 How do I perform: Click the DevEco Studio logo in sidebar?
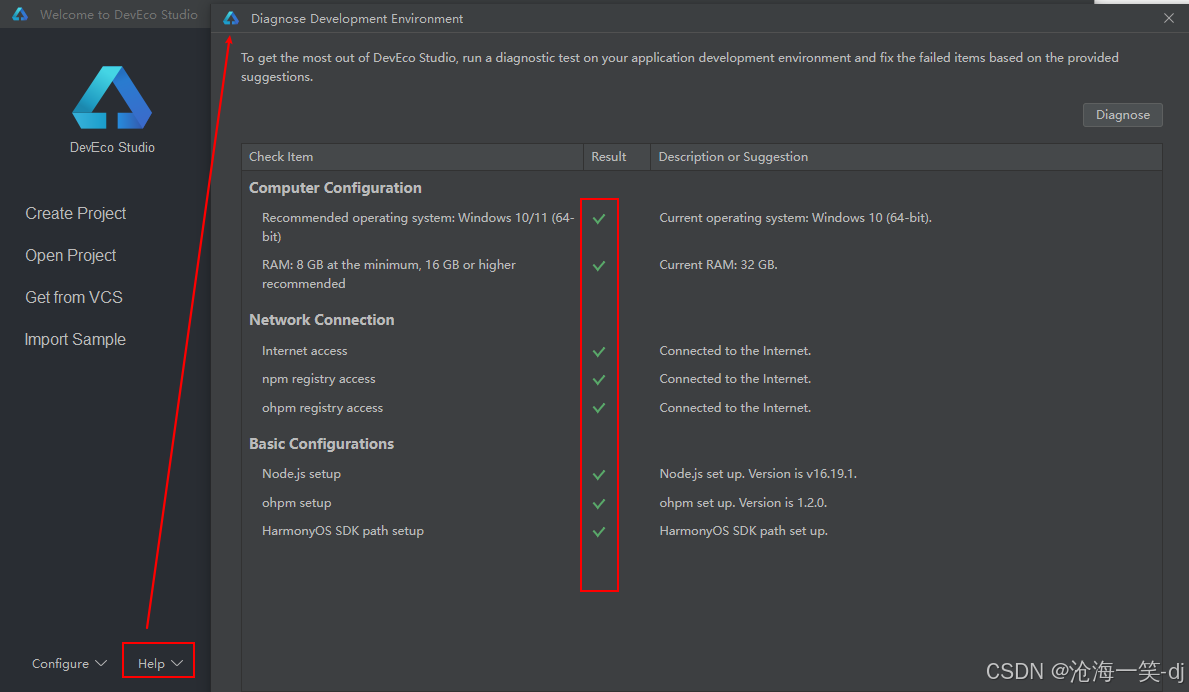[x=112, y=98]
